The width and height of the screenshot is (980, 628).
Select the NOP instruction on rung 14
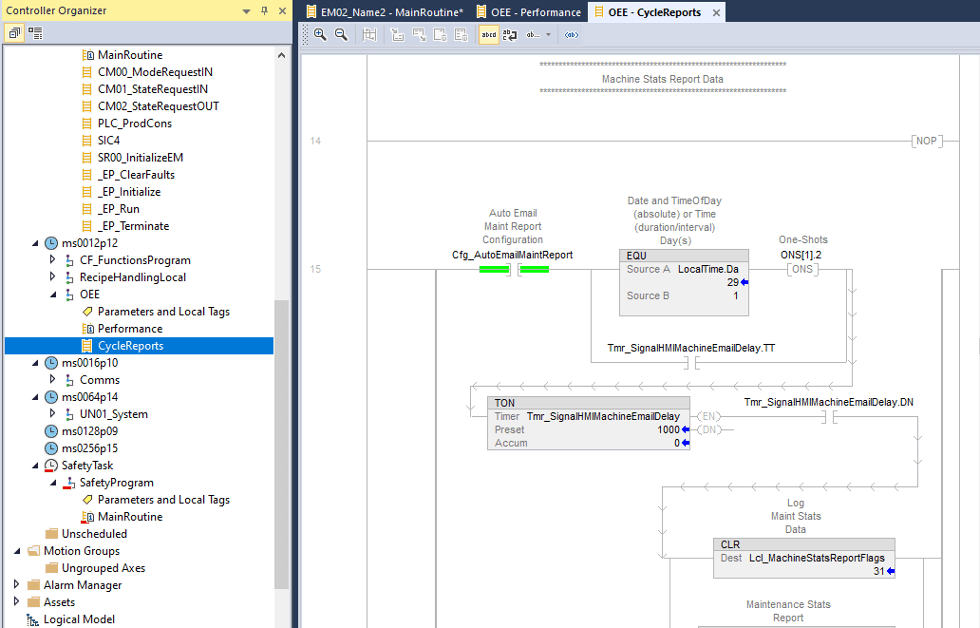pos(926,141)
